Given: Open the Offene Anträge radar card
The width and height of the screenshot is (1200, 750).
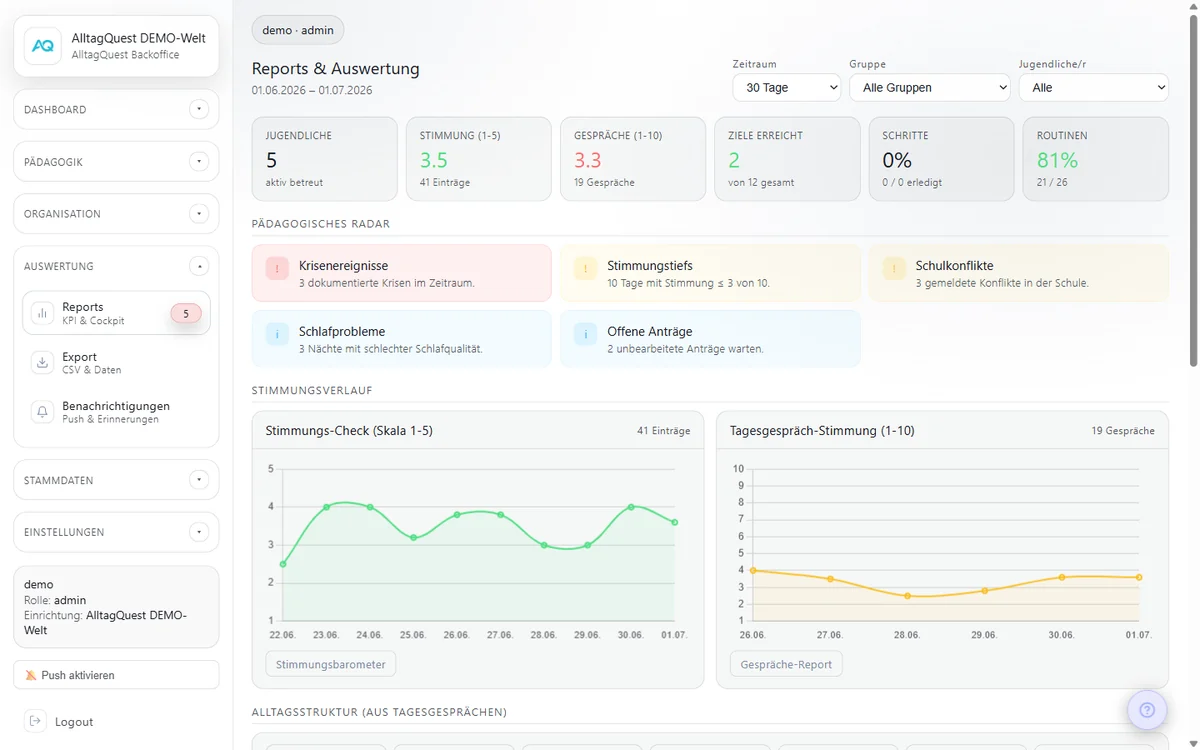Looking at the screenshot, I should point(710,339).
